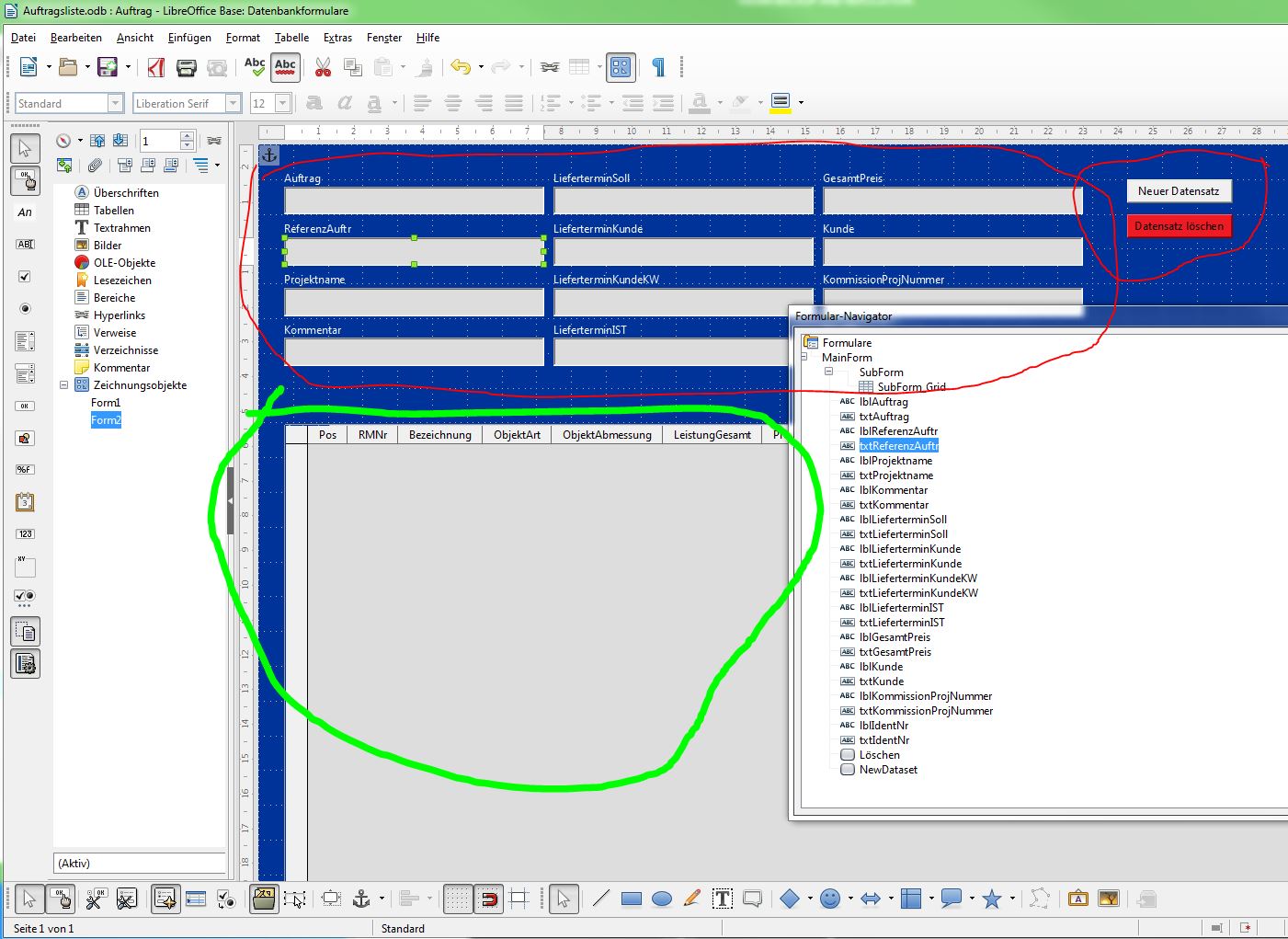Viewport: 1288px width, 939px height.
Task: Open the Tabelle menu
Action: [291, 38]
